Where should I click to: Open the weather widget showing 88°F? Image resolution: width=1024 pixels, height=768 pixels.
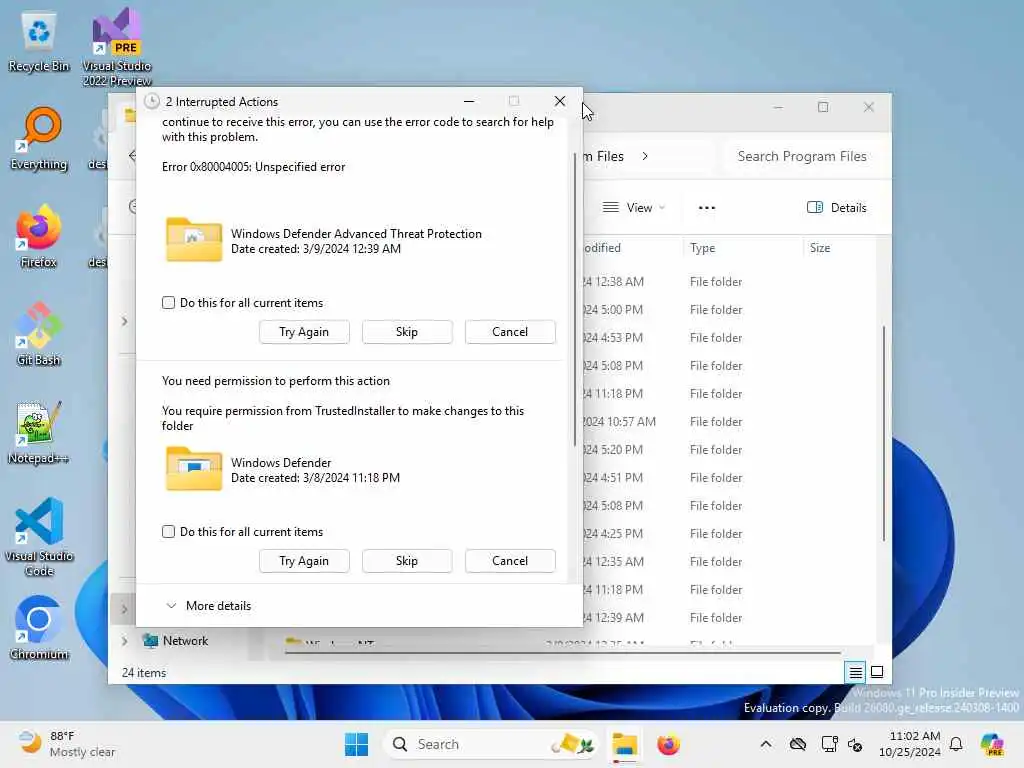67,744
